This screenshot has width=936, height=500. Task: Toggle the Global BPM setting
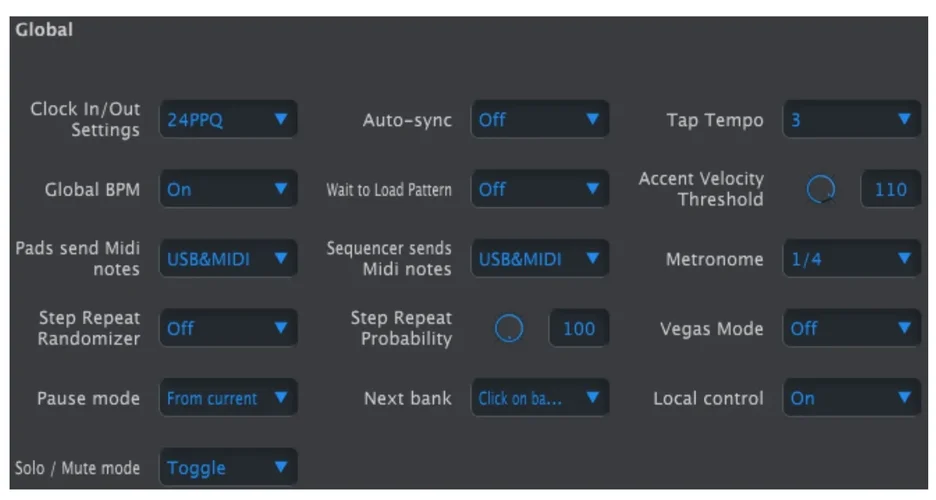(x=228, y=189)
